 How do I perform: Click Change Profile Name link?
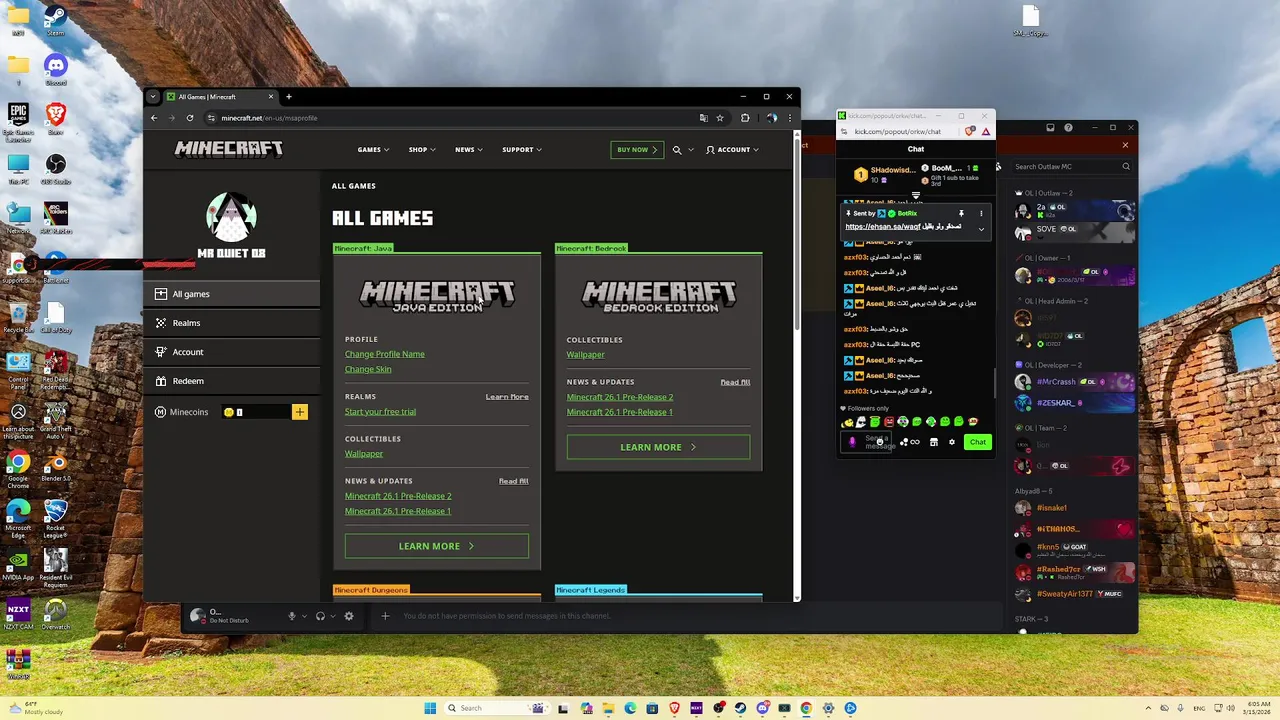point(384,354)
